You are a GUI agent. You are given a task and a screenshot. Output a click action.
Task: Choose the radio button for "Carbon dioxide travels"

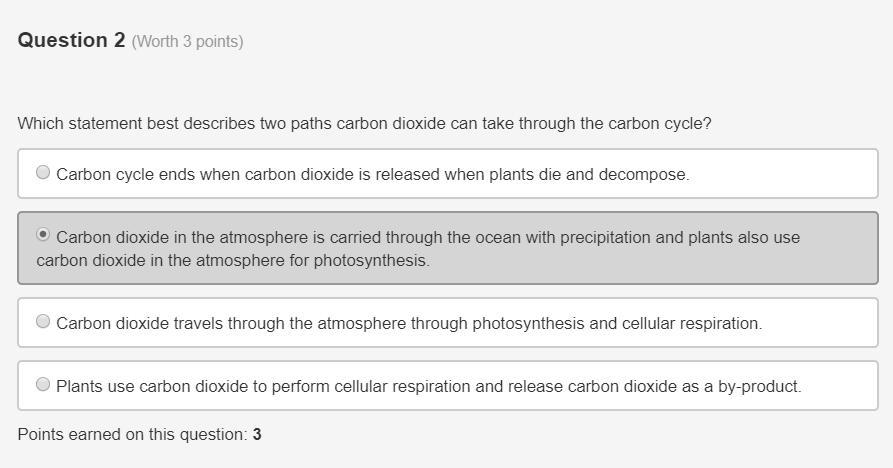click(43, 321)
